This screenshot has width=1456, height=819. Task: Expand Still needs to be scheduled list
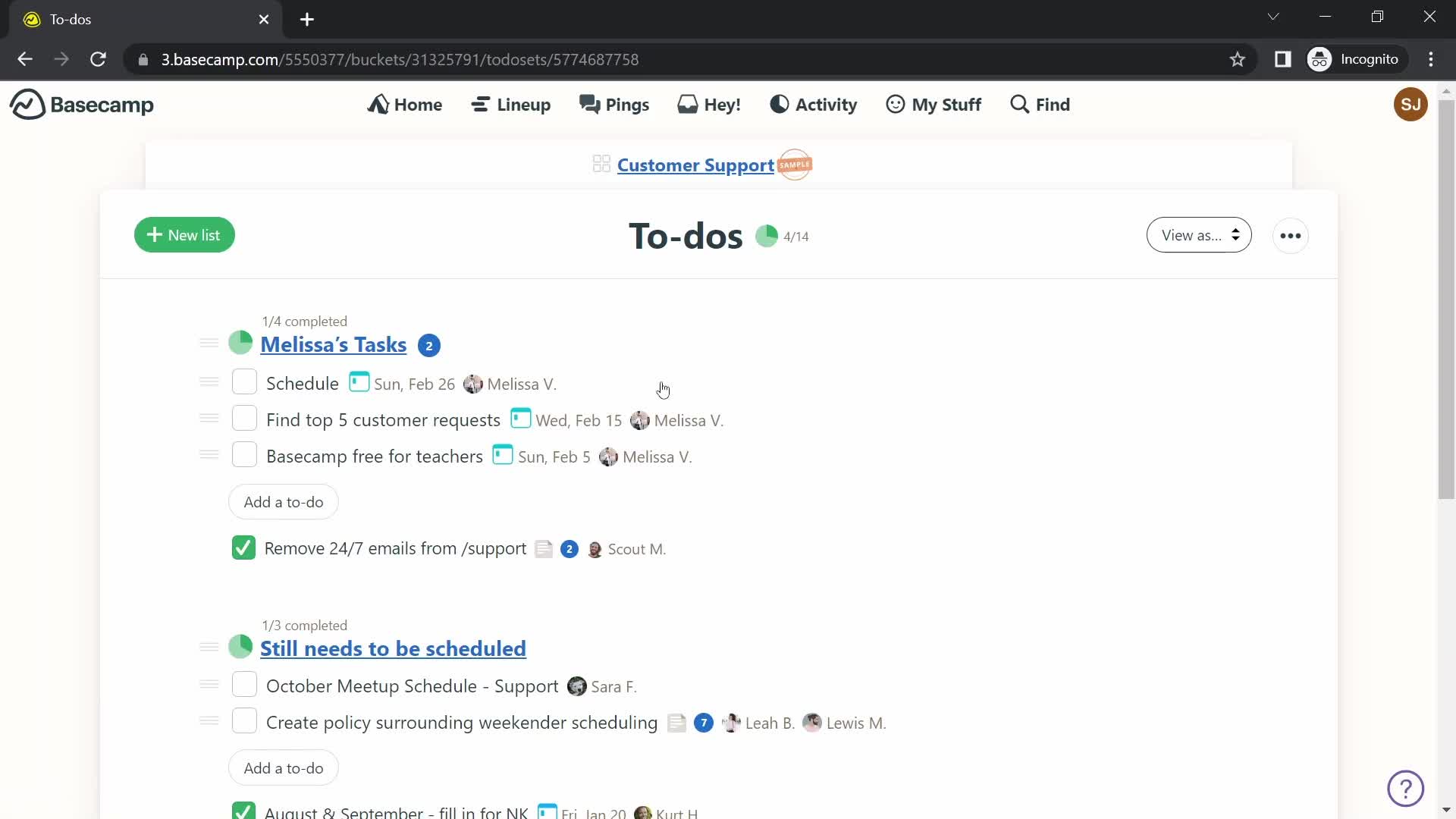click(x=392, y=648)
